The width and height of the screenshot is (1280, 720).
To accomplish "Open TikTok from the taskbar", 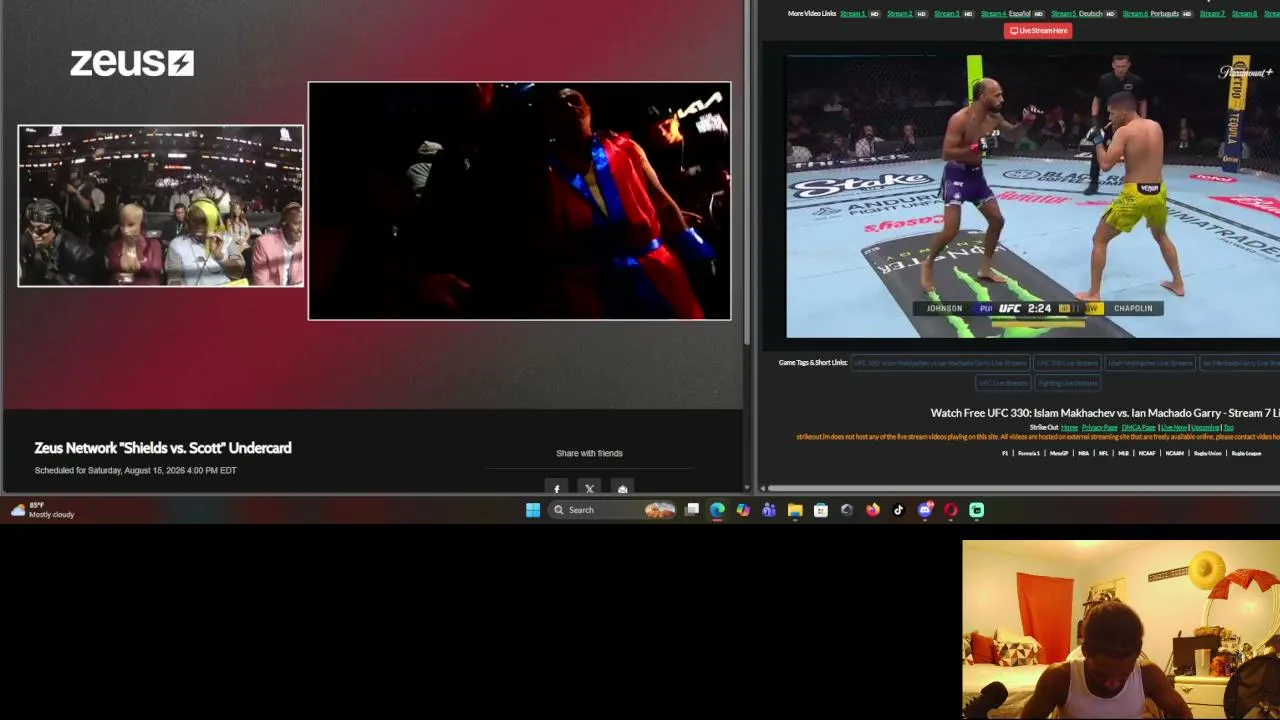I will click(x=899, y=510).
